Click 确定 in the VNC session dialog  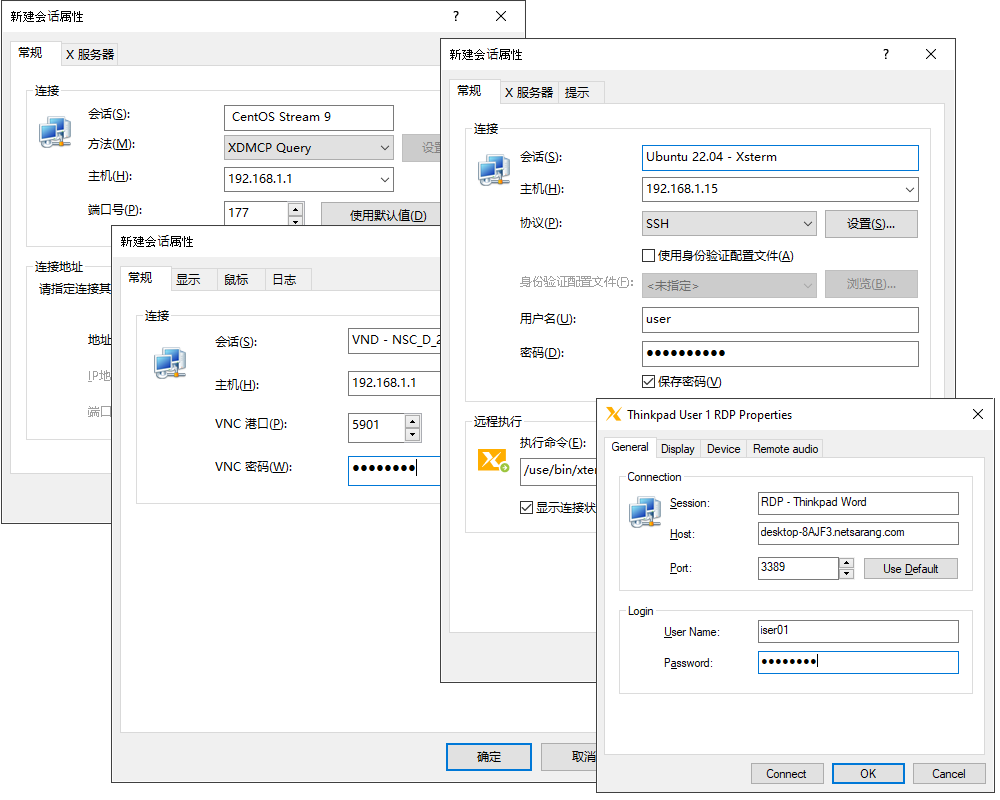pos(489,757)
